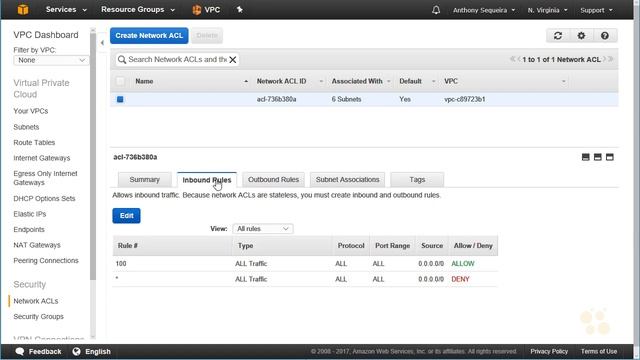Open Security Groups in the sidebar
This screenshot has height=360, width=640.
click(x=38, y=316)
